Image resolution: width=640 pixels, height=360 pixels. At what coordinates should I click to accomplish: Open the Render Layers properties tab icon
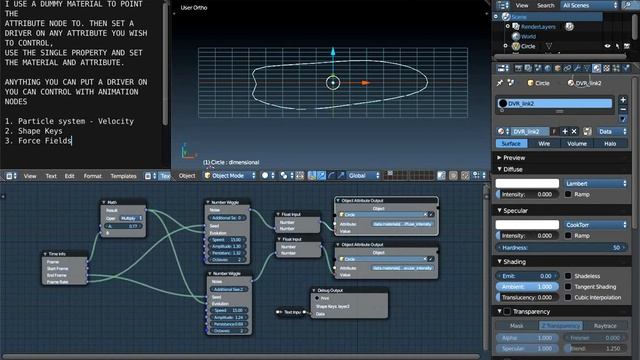[x=528, y=68]
